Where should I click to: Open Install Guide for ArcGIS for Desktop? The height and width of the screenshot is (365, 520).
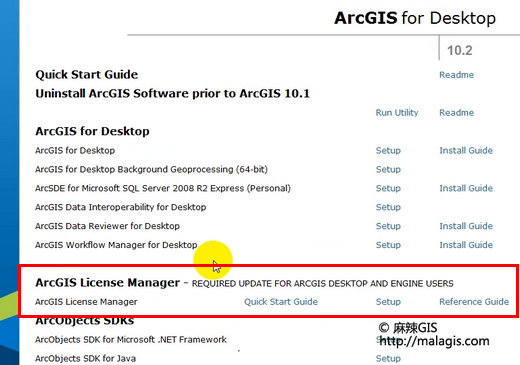click(466, 151)
